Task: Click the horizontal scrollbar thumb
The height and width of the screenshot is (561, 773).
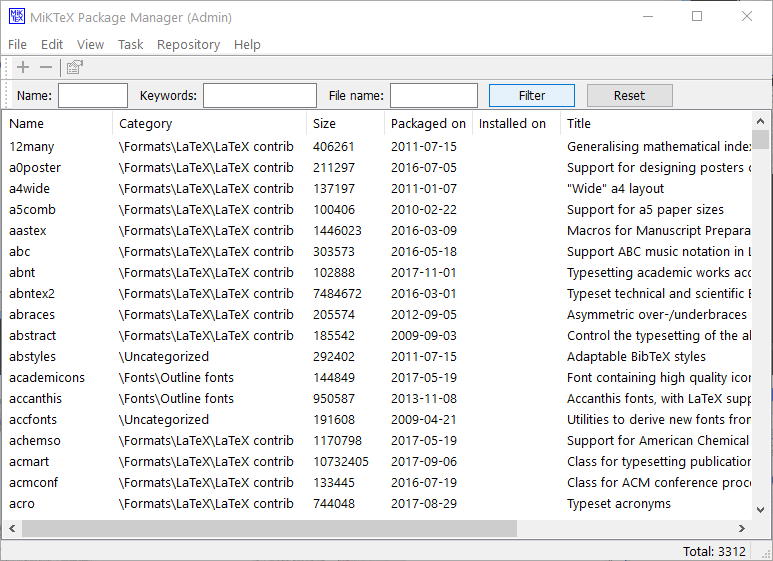Action: [269, 528]
